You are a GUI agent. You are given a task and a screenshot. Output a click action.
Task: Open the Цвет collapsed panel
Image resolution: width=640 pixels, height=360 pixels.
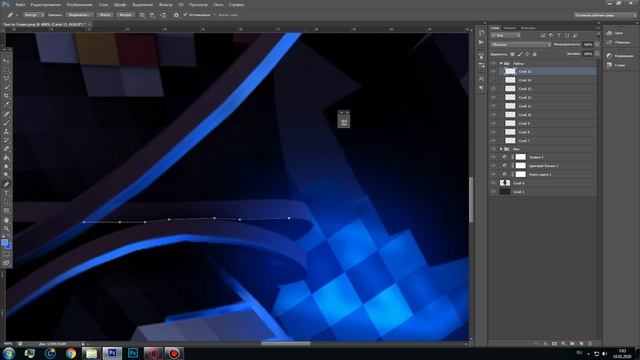[615, 33]
